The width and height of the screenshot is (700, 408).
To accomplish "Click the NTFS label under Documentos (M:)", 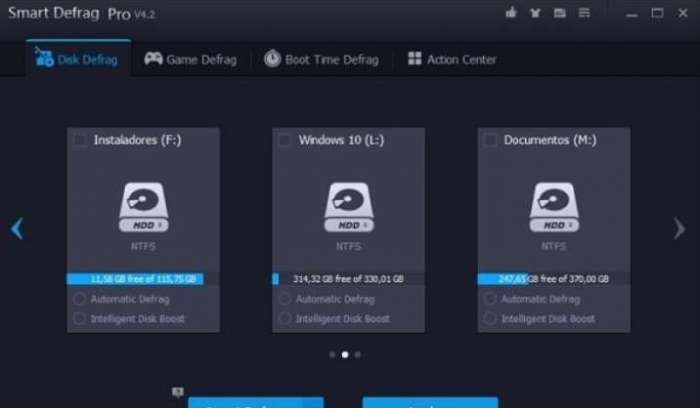I will 554,246.
